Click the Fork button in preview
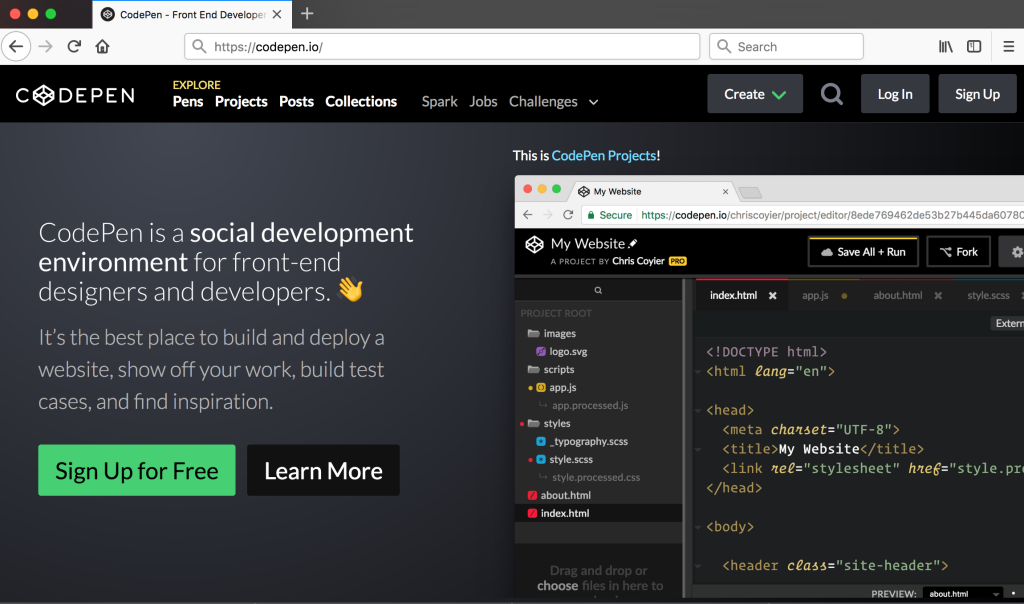Viewport: 1024px width, 604px height. tap(959, 252)
